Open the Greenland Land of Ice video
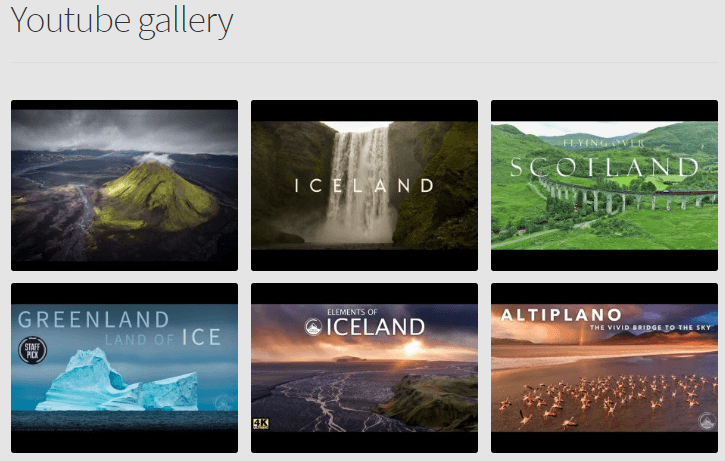Image resolution: width=725 pixels, height=461 pixels. tap(124, 368)
